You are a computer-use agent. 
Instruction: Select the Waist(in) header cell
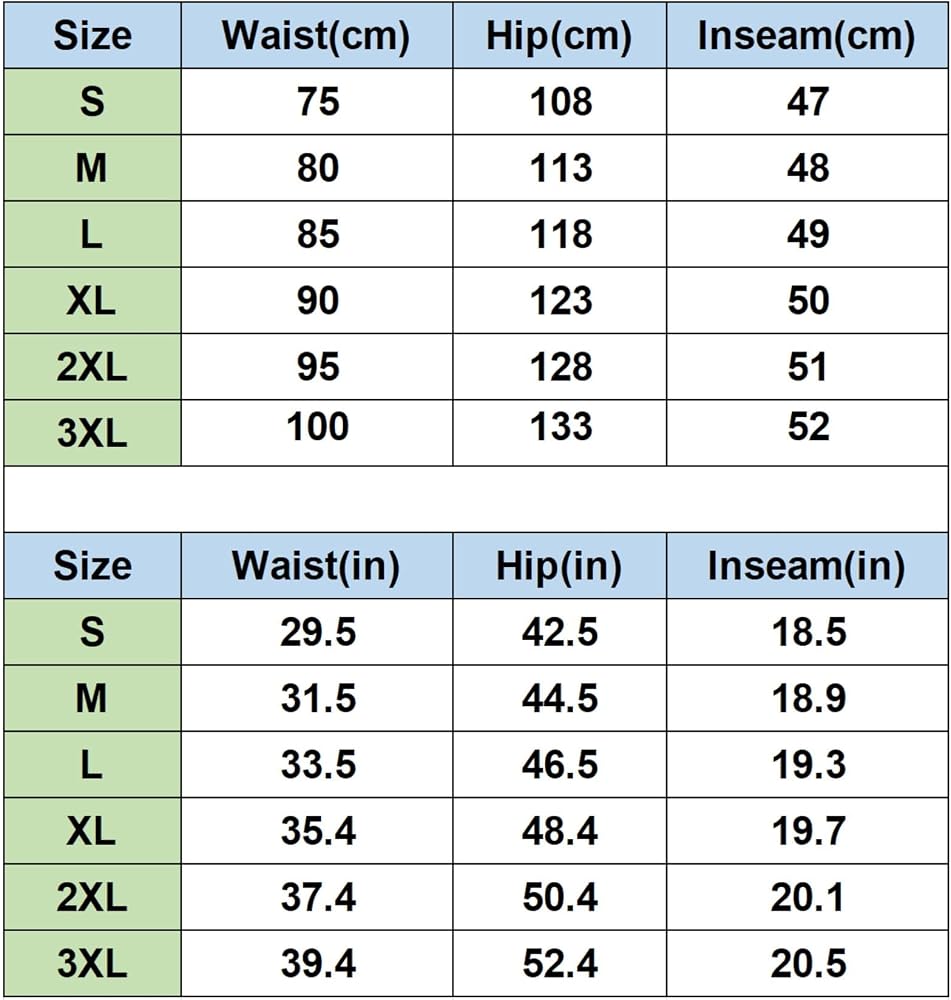(317, 565)
